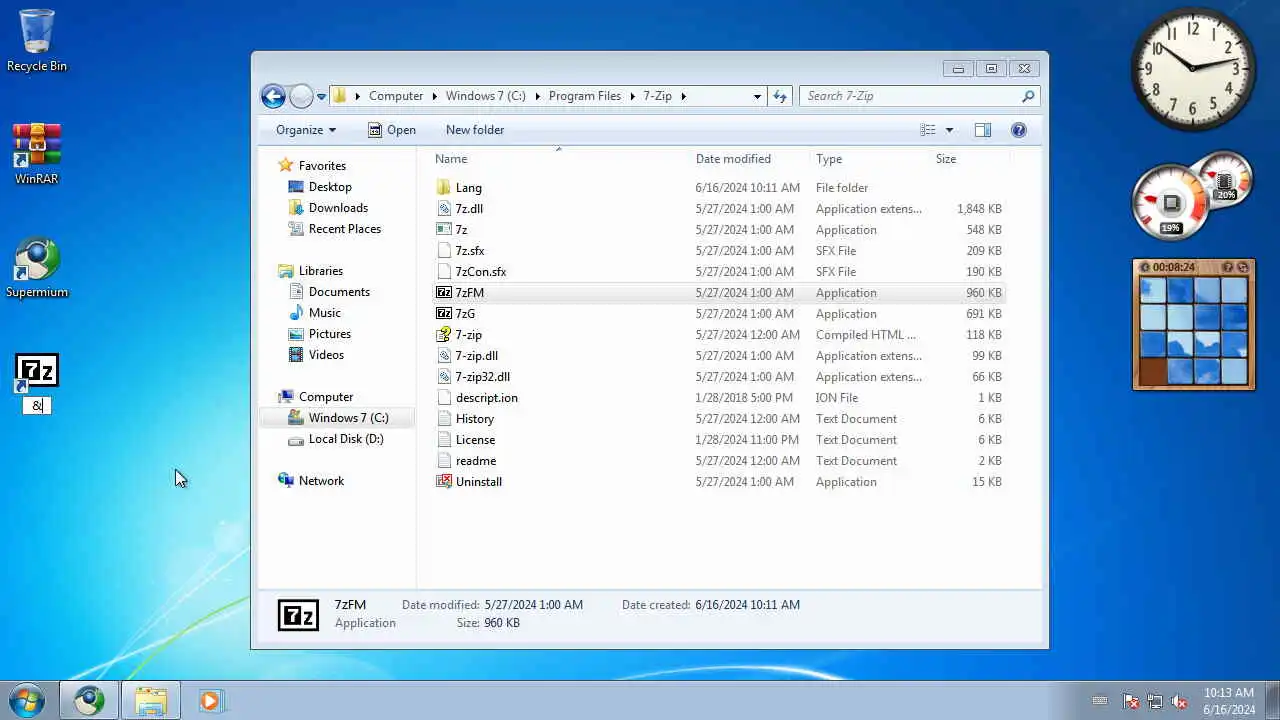Click the Forward navigation arrow in Explorer
1280x720 pixels.
click(301, 96)
